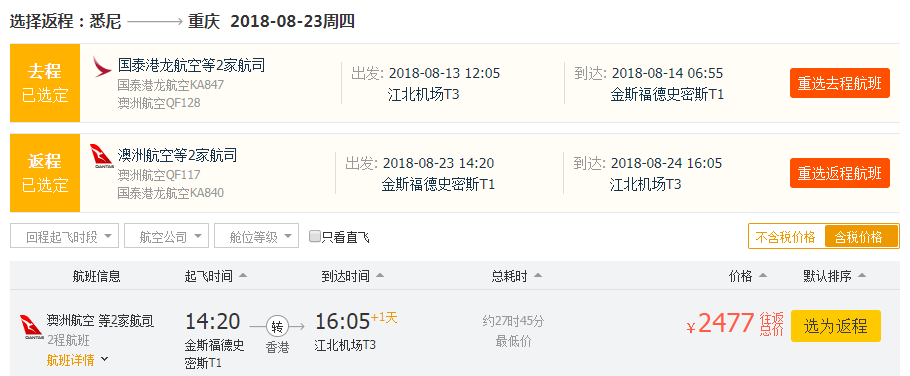
Task: Open the 舱位等级 dropdown
Action: [x=257, y=236]
